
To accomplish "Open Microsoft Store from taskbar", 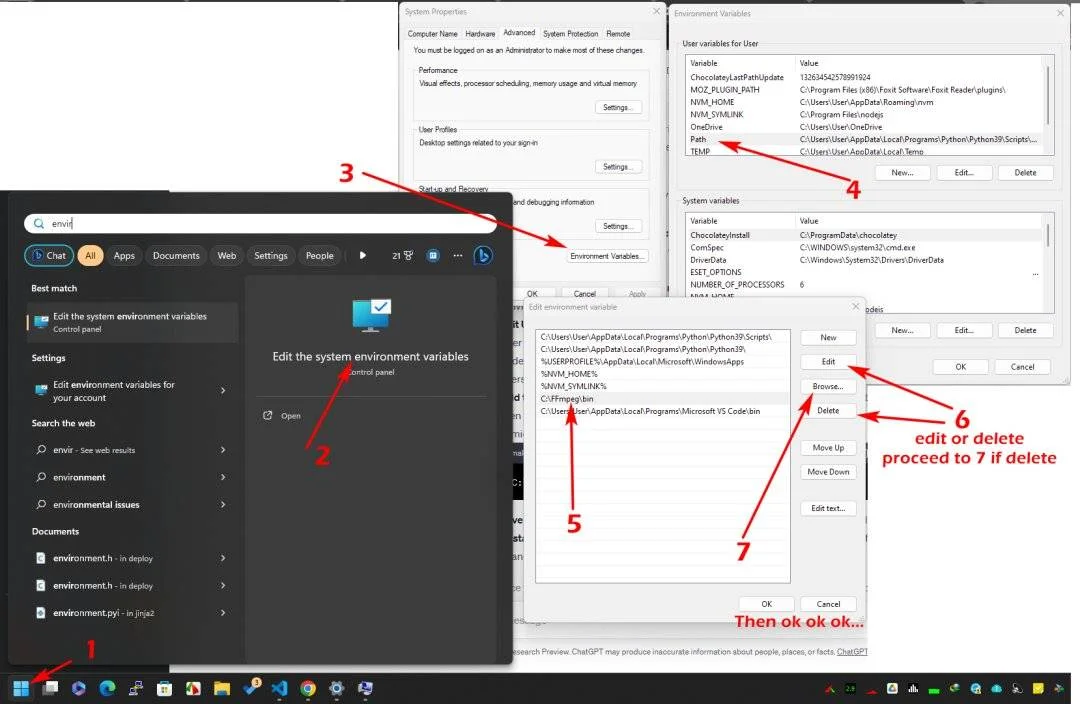I will [164, 688].
